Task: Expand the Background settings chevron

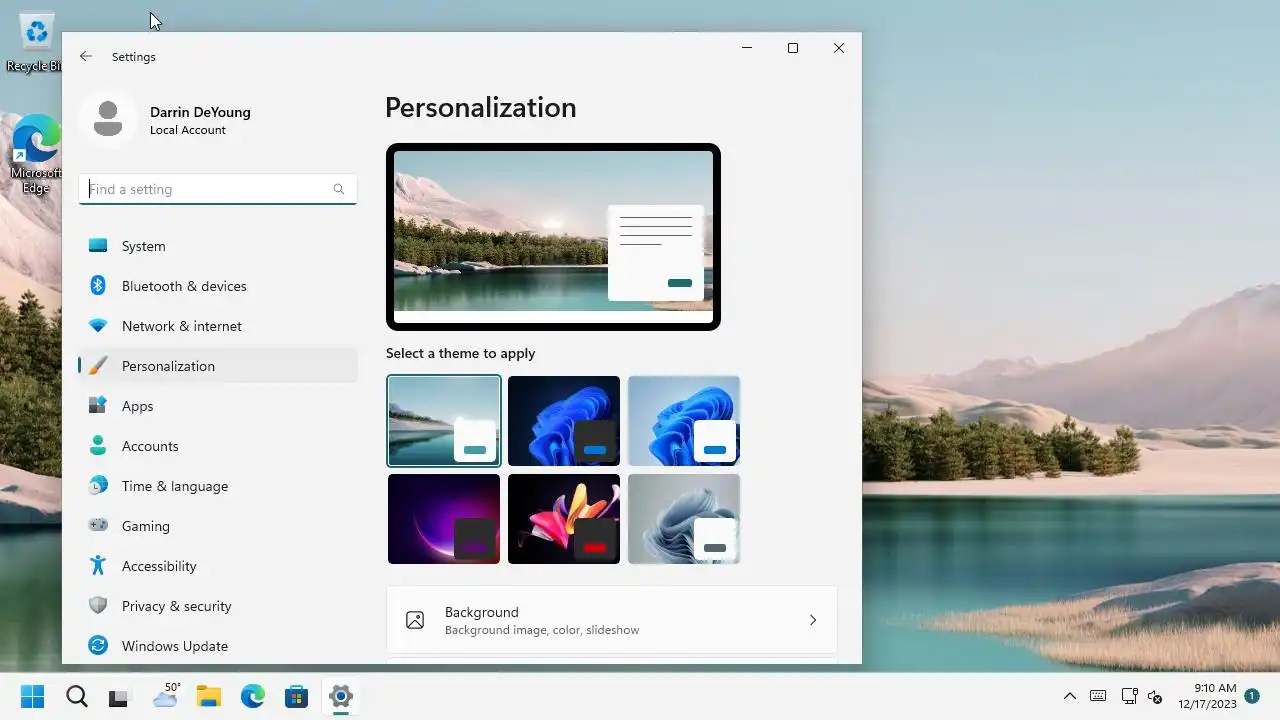Action: tap(813, 620)
